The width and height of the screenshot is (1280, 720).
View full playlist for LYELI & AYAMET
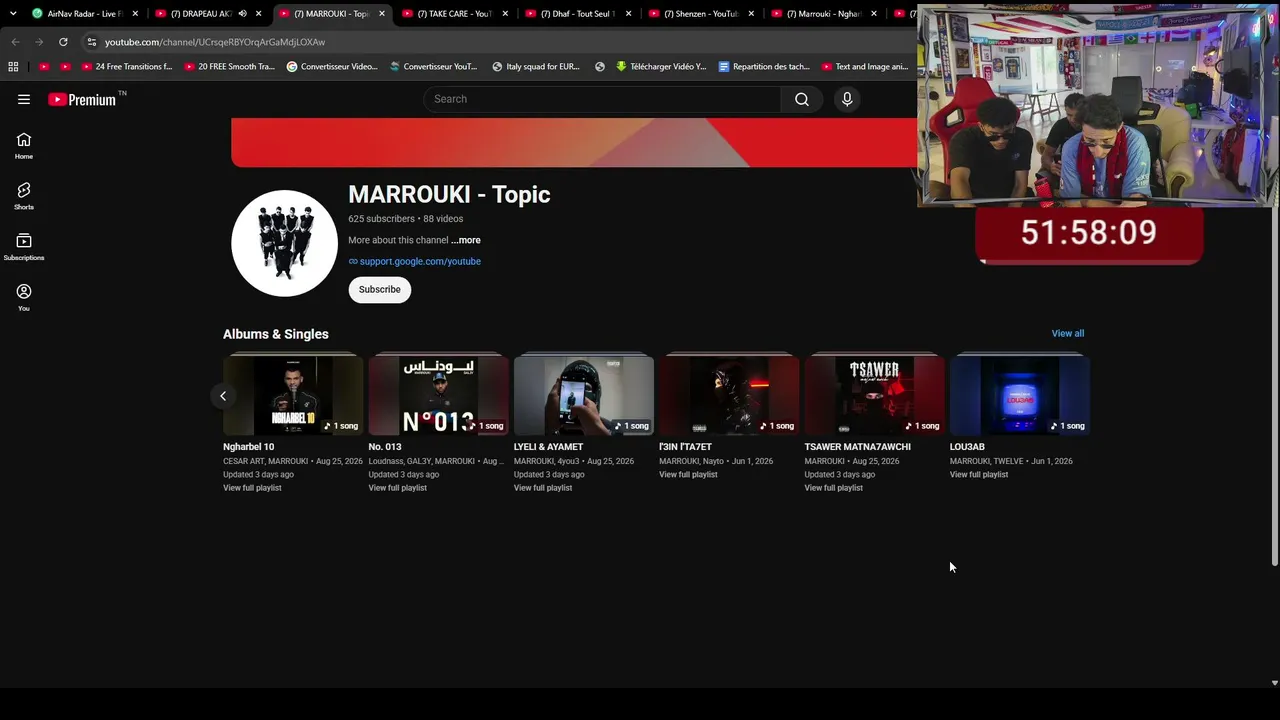[x=543, y=488]
